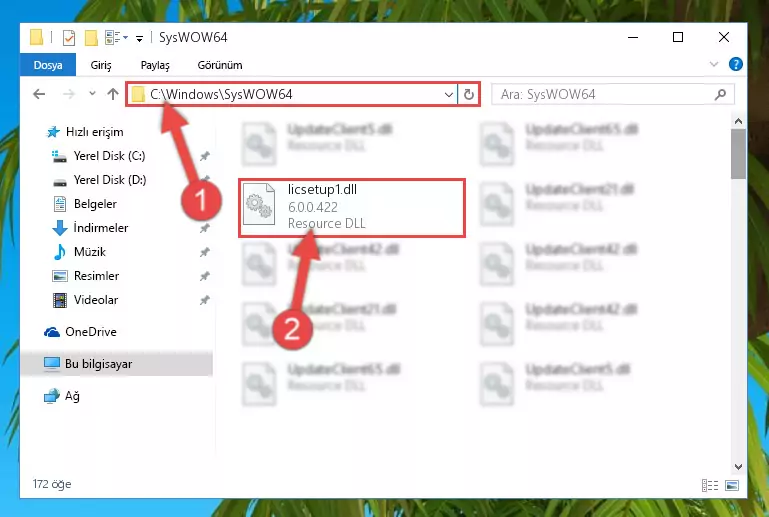Screen dimensions: 769x517
Task: Select OneDrive in navigation pane
Action: pyautogui.click(x=91, y=332)
